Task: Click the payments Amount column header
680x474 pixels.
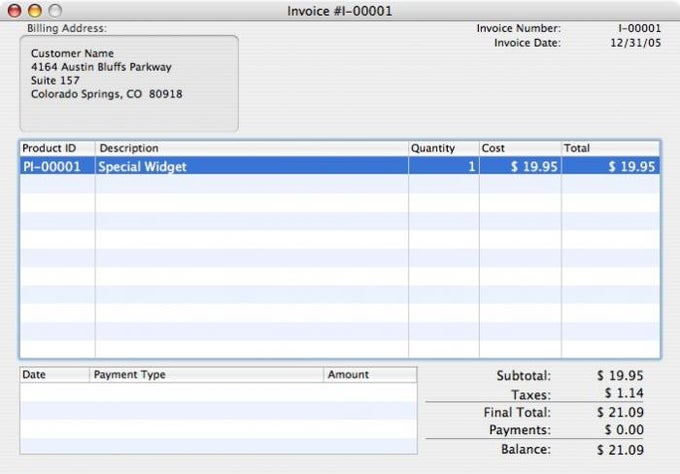Action: [x=370, y=375]
